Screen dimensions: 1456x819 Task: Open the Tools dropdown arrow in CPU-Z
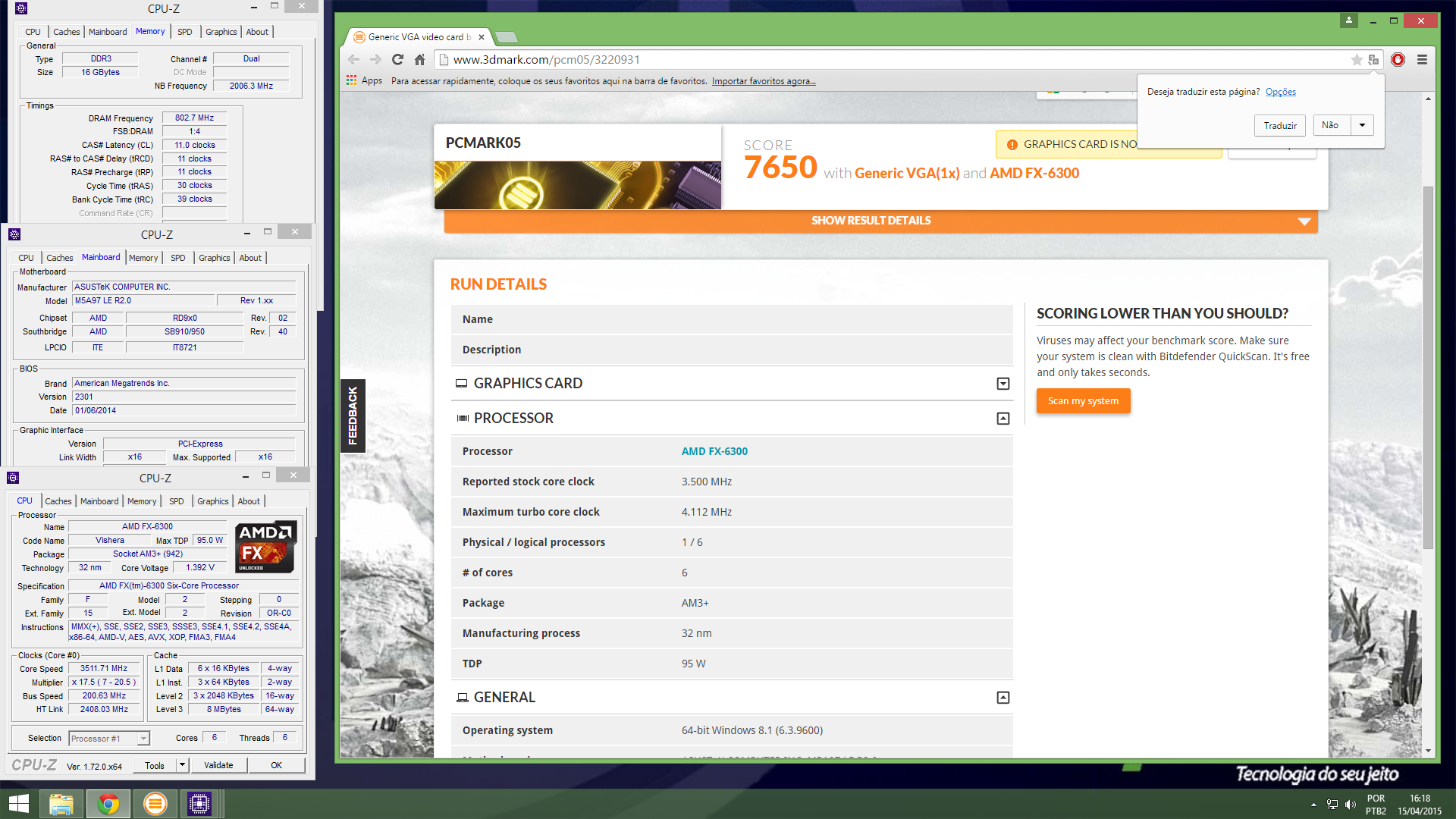pos(182,765)
